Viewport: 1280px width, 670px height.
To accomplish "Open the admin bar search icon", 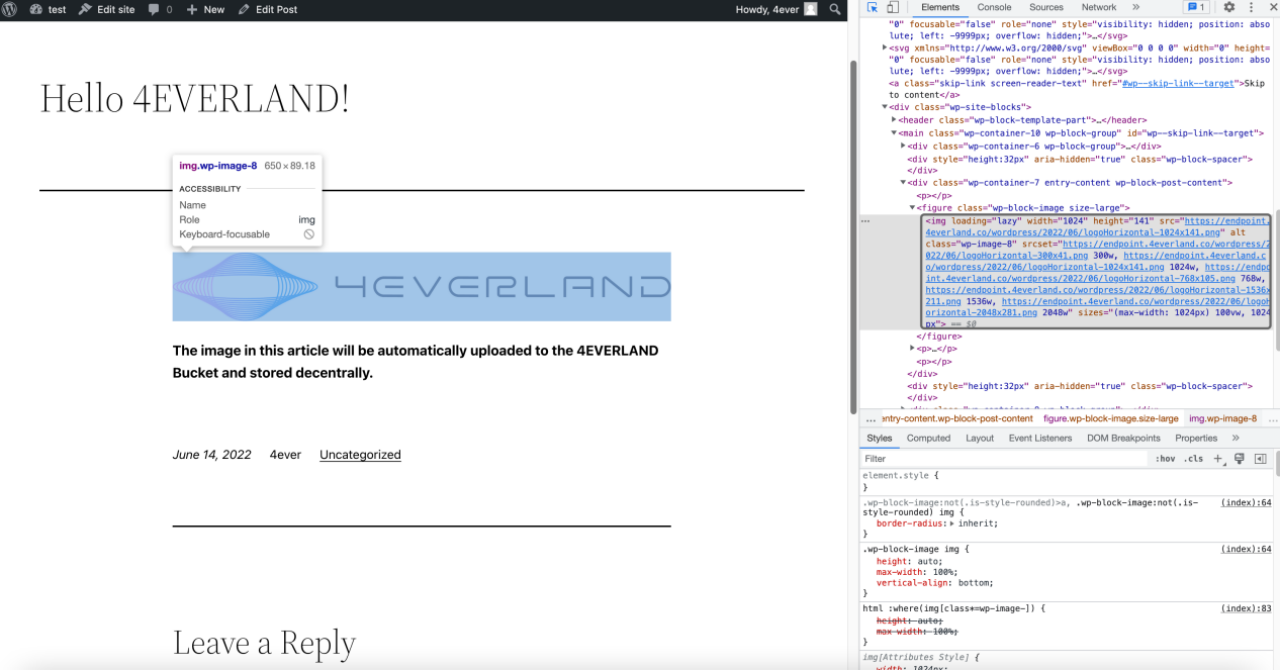I will pyautogui.click(x=835, y=9).
